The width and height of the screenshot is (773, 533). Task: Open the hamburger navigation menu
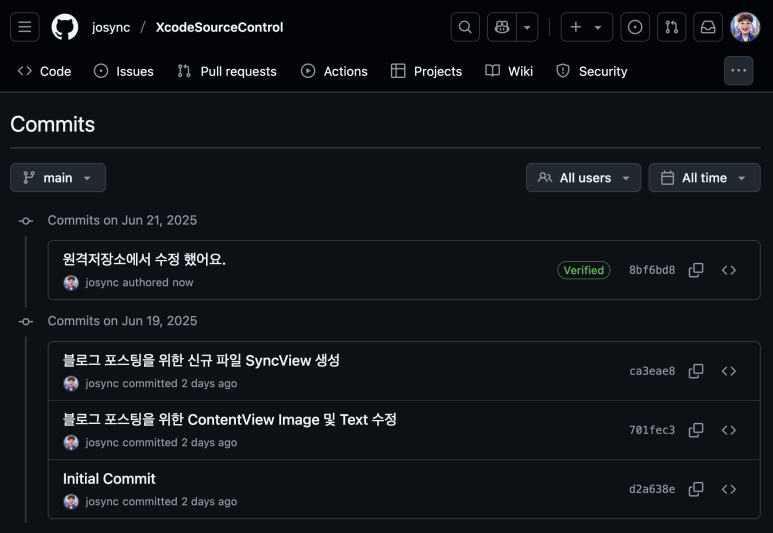25,27
